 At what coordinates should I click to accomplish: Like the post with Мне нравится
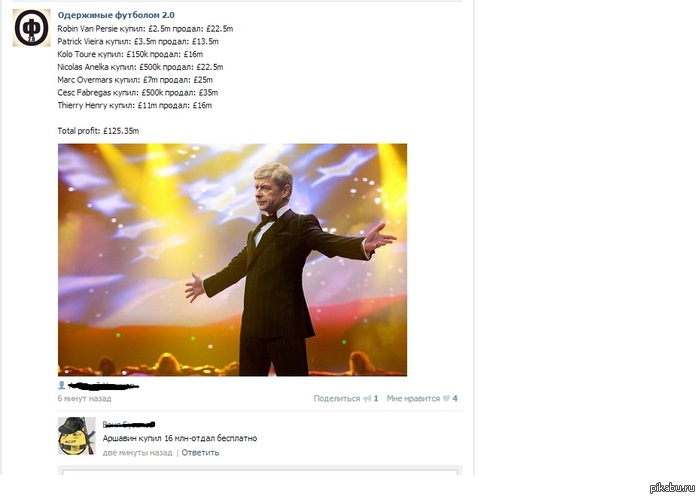click(x=413, y=399)
